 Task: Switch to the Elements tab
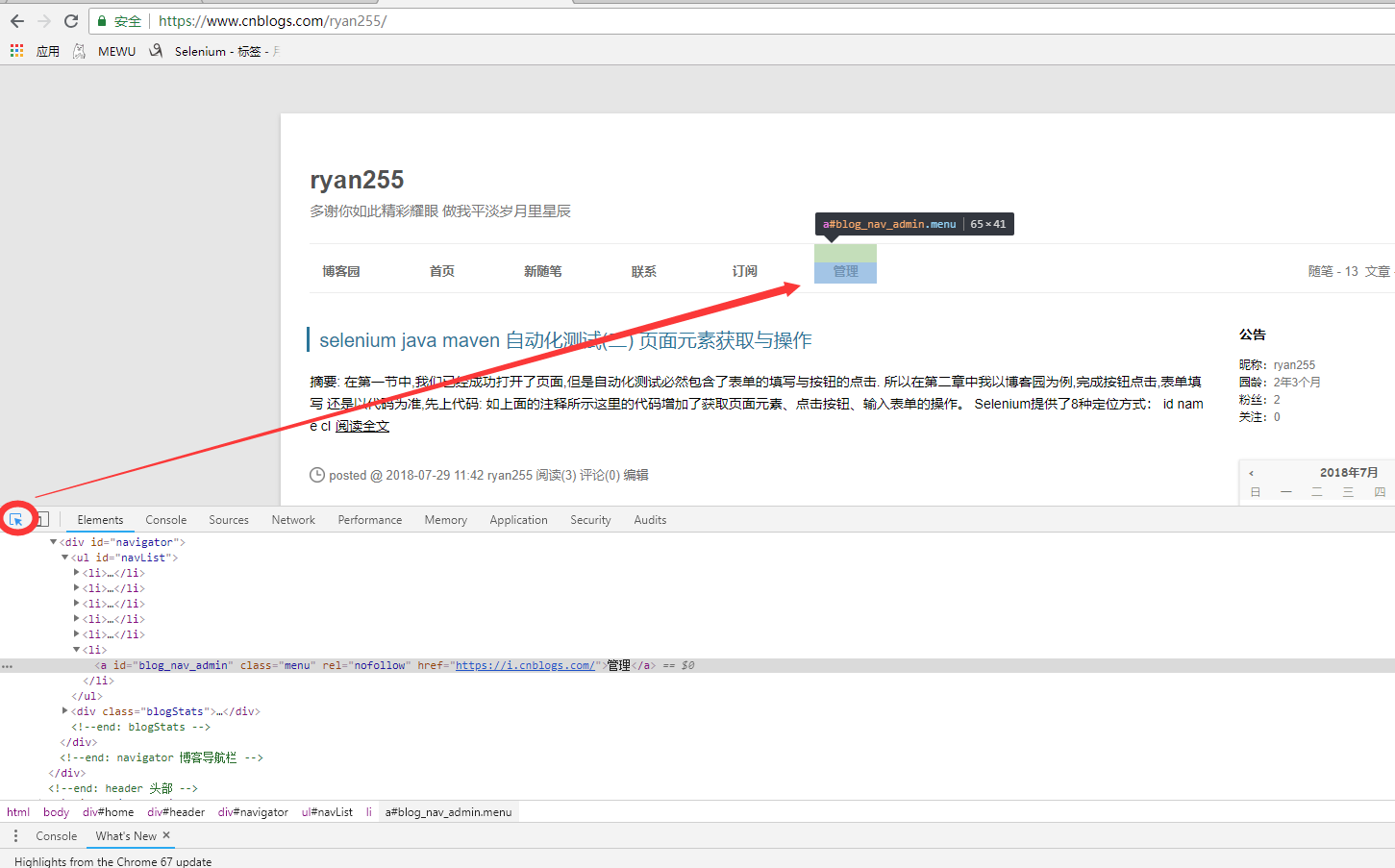[x=100, y=520]
